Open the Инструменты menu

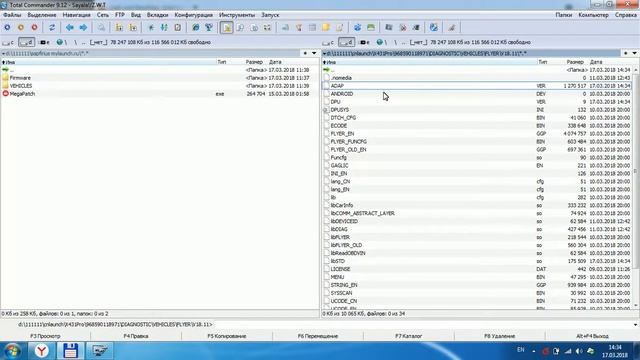click(237, 15)
